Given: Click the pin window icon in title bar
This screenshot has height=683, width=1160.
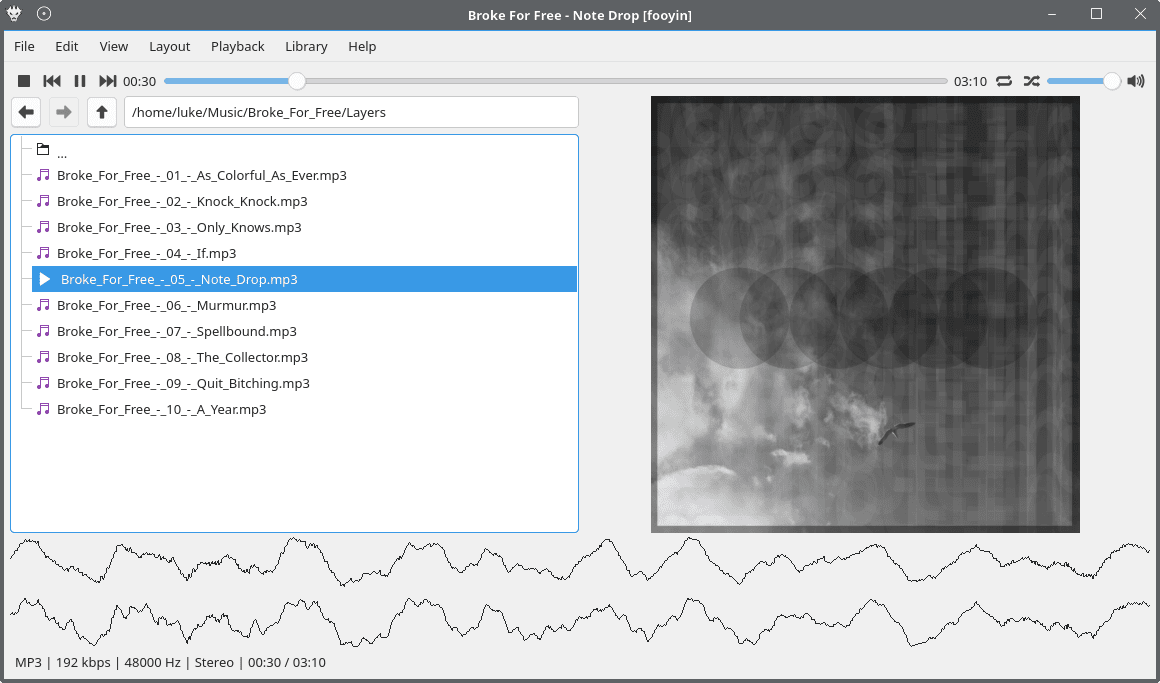Looking at the screenshot, I should 44,13.
